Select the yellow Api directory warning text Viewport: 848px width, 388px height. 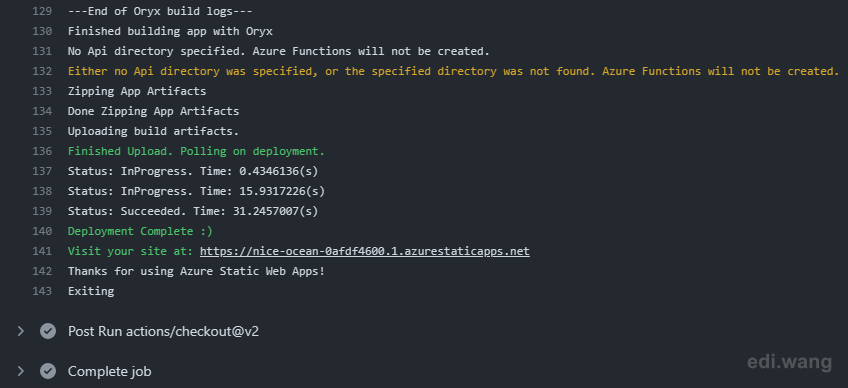pyautogui.click(x=453, y=71)
